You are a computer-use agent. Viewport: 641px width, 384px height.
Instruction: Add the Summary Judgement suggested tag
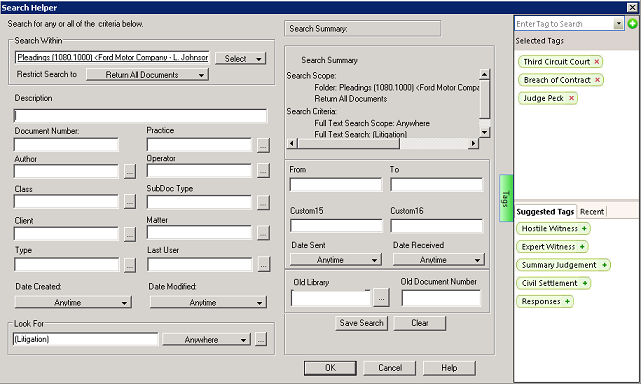click(x=604, y=265)
